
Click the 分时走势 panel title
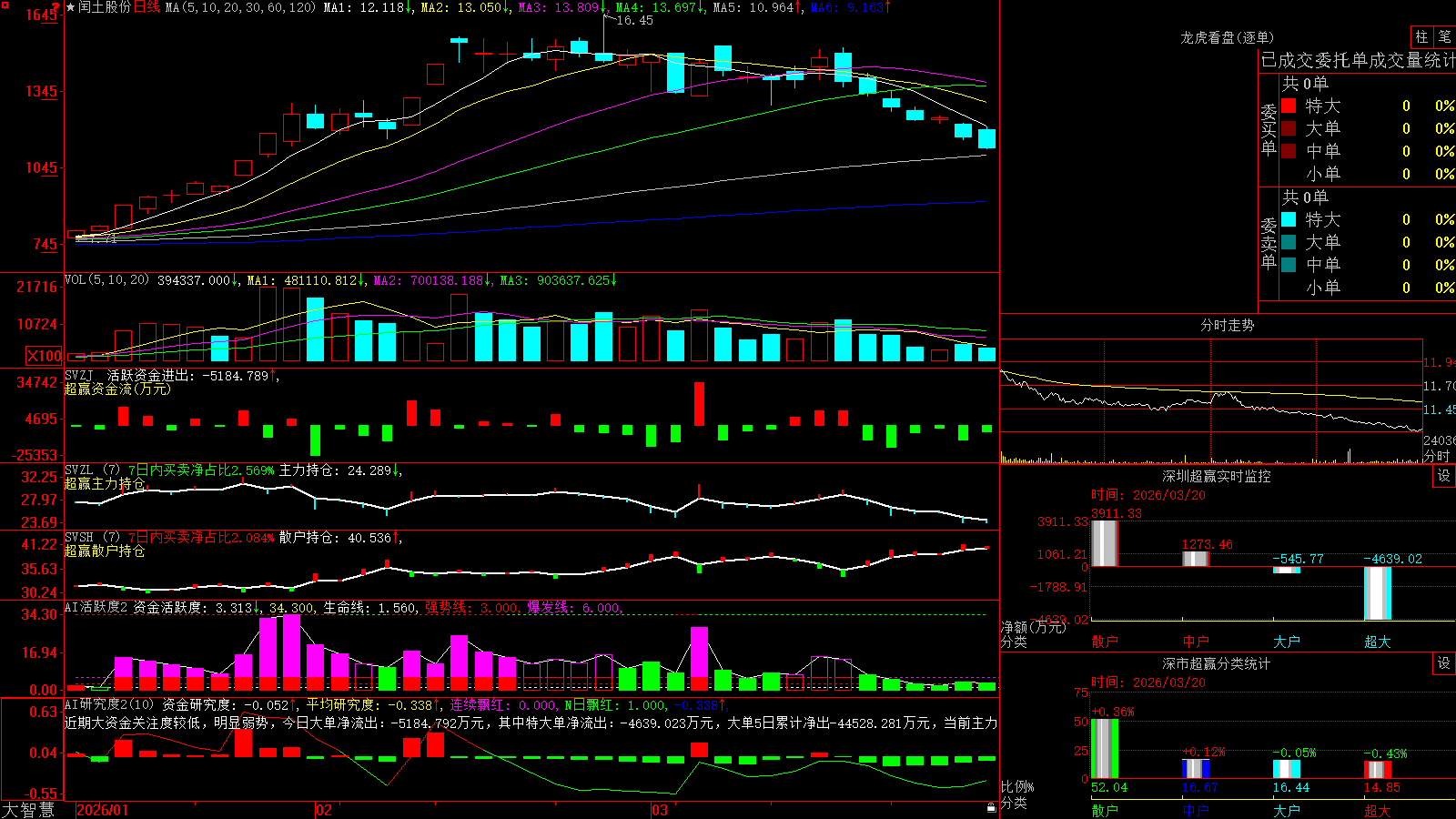pos(1228,325)
